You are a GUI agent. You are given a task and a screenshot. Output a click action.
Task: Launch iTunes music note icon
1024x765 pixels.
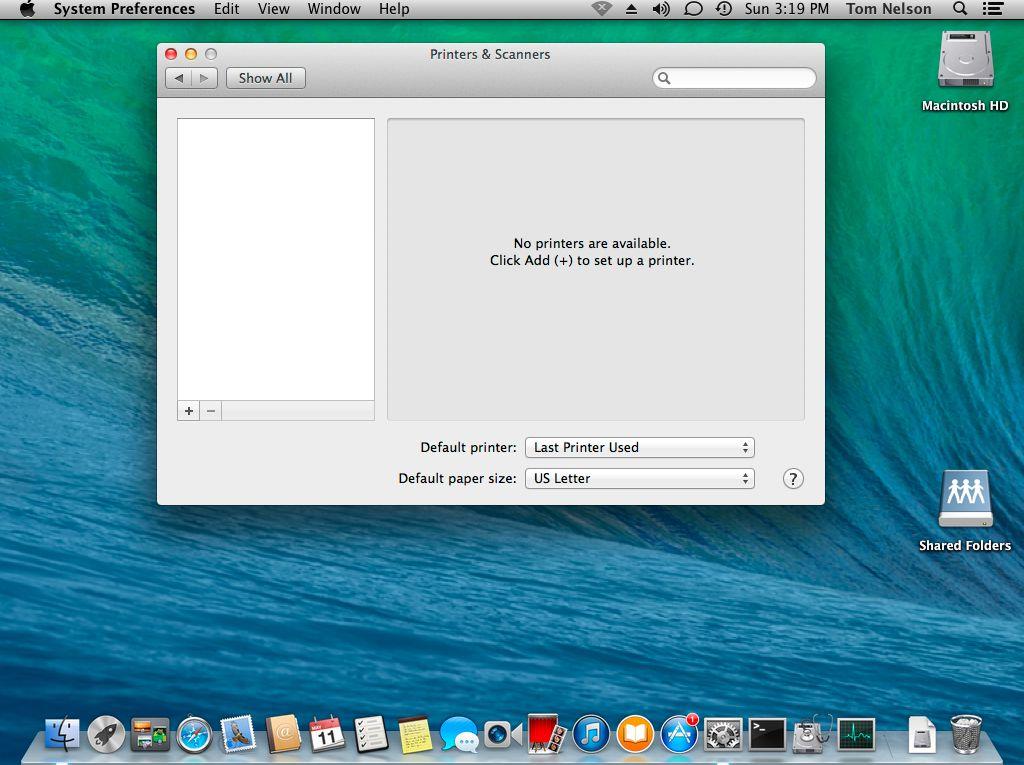tap(591, 734)
